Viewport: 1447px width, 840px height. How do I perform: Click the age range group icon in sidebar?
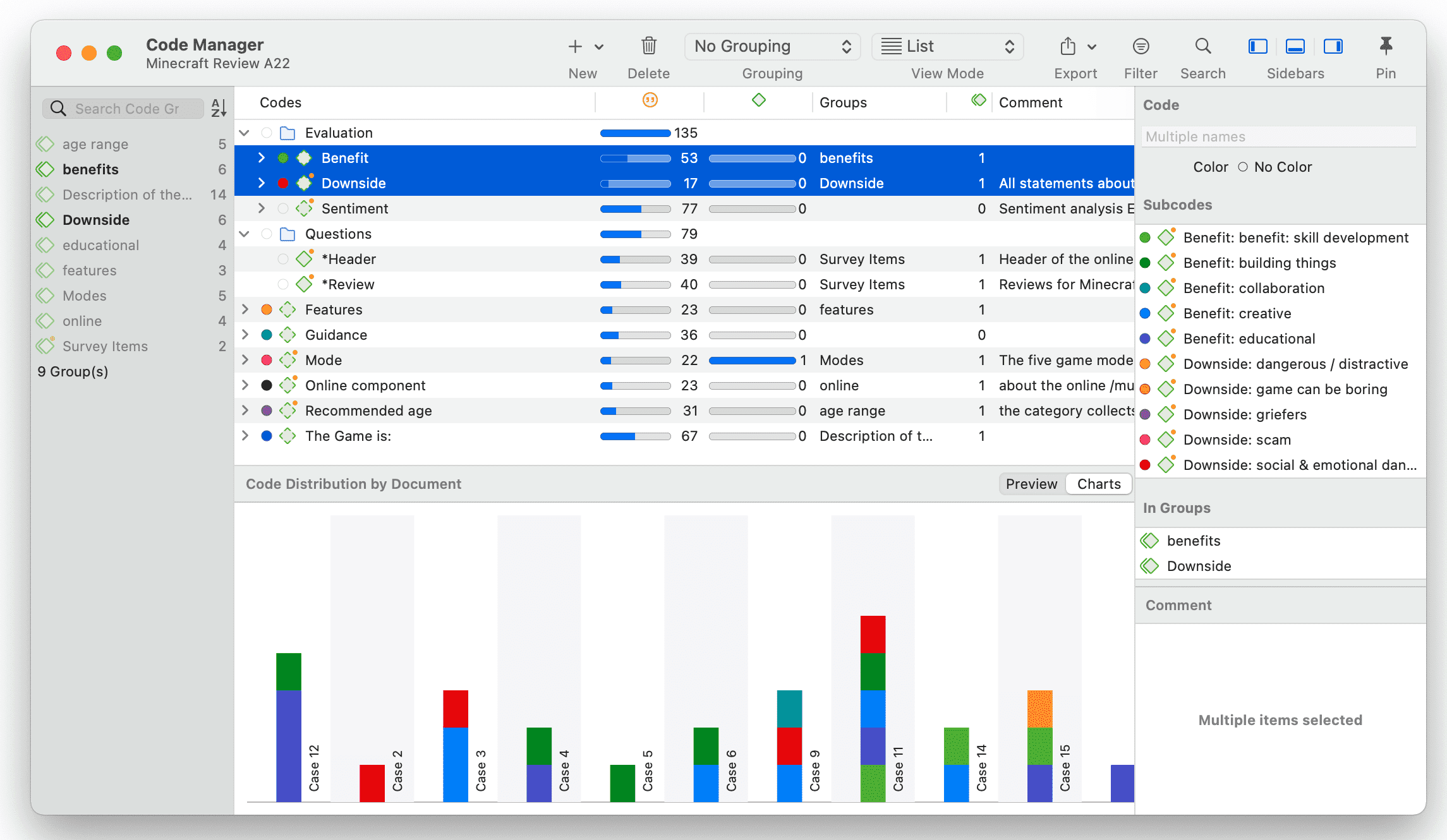45,145
